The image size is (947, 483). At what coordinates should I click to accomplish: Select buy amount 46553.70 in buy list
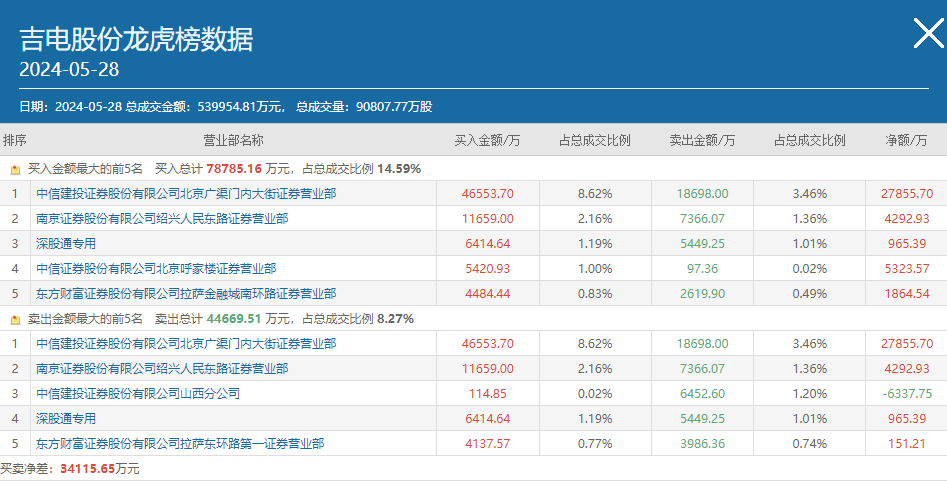488,194
